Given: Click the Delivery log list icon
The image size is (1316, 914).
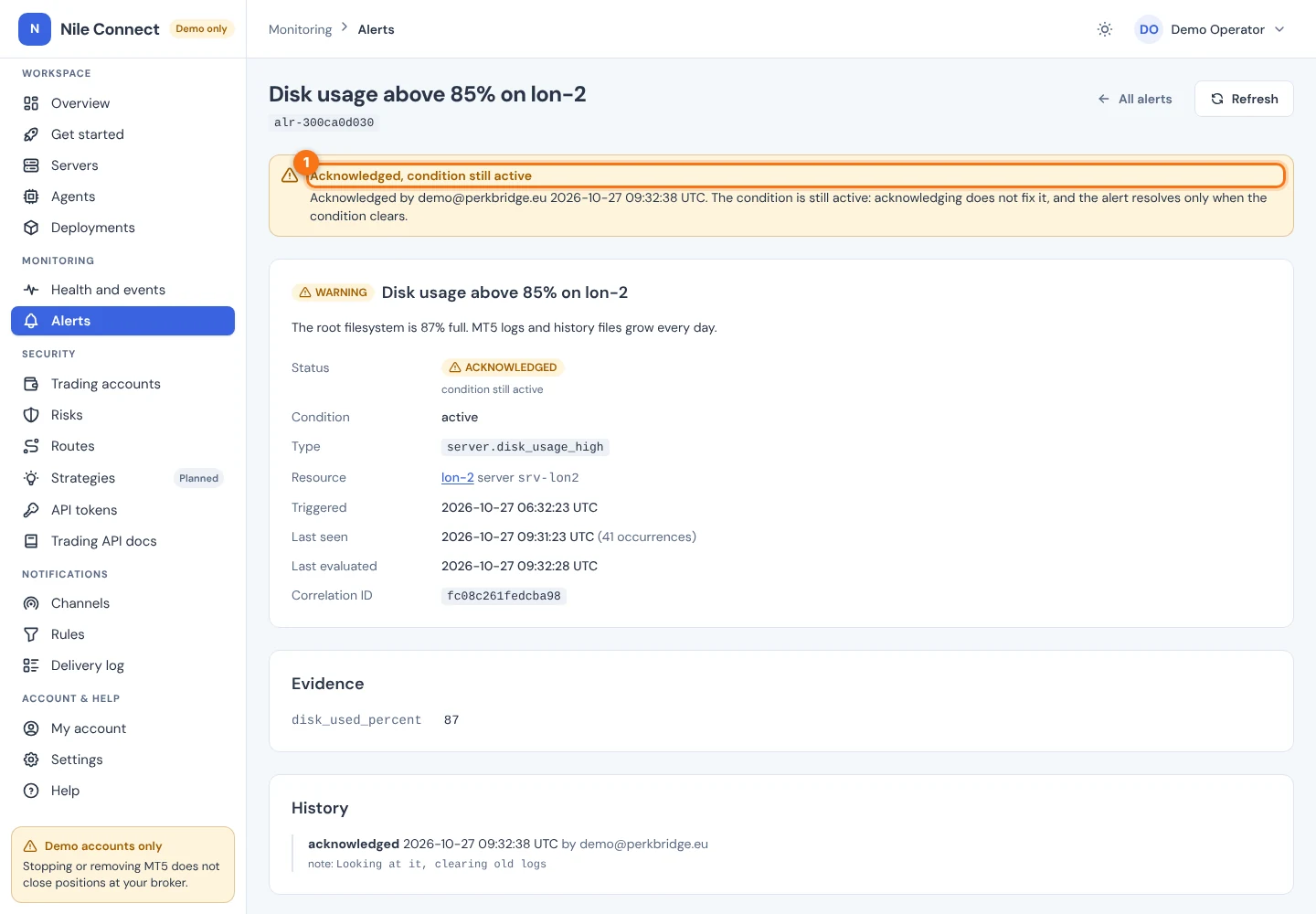Looking at the screenshot, I should [x=31, y=665].
